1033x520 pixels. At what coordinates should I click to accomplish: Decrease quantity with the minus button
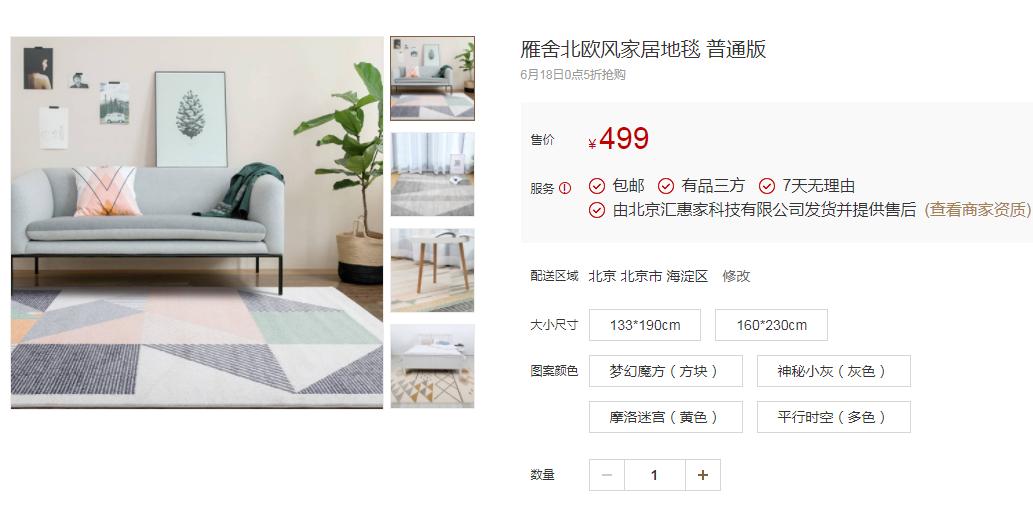coord(607,475)
